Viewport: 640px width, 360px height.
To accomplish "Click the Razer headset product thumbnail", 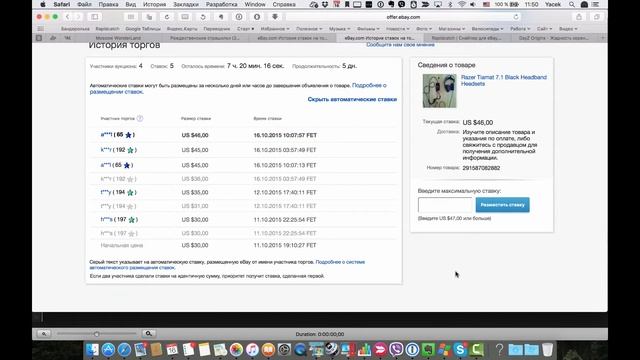I will click(x=439, y=91).
